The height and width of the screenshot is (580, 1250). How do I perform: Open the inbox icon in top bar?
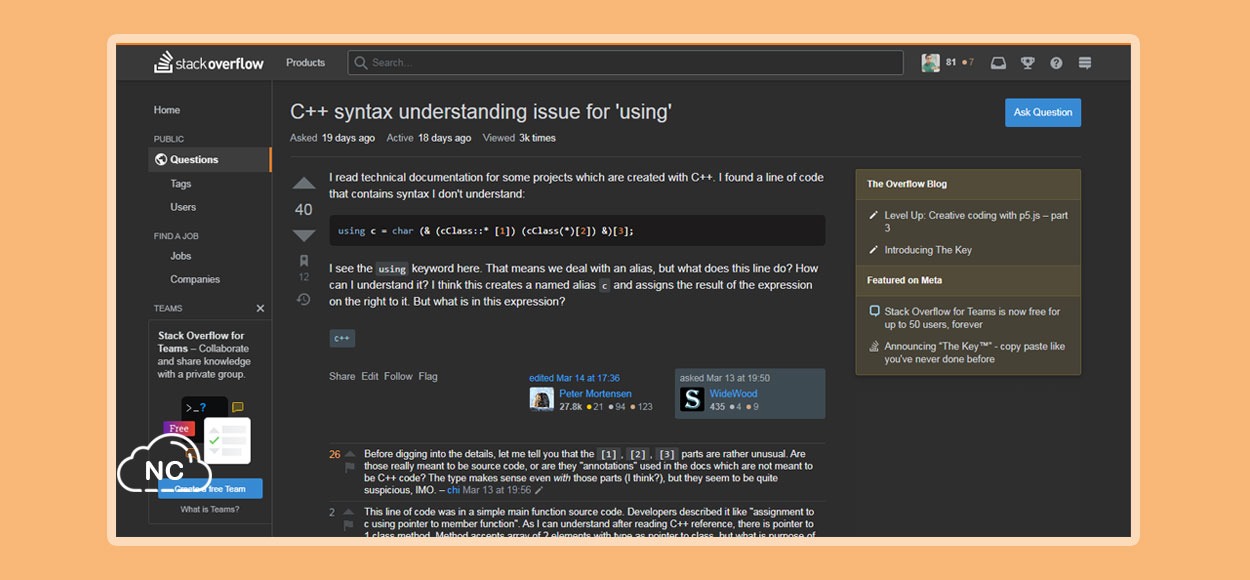tap(998, 63)
